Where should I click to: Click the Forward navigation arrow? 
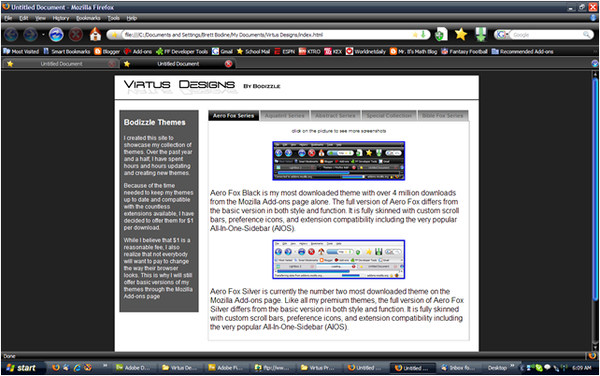[x=30, y=35]
